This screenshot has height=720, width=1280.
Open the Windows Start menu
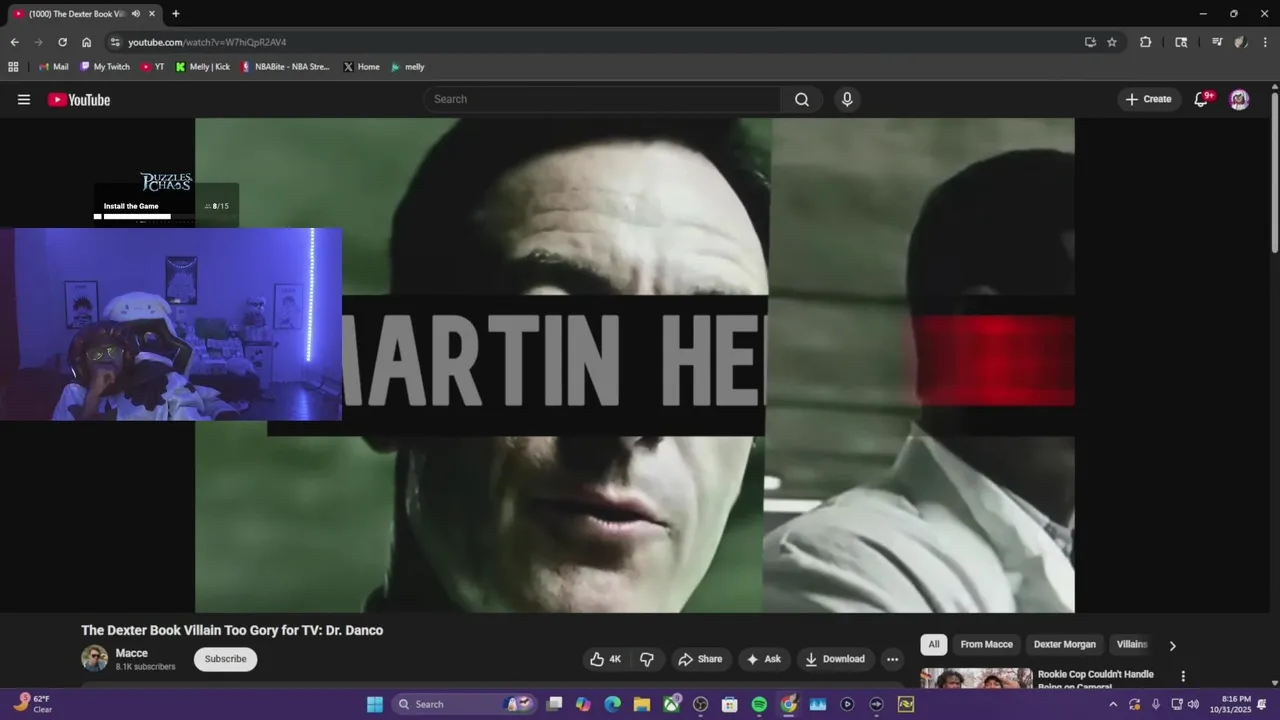pos(375,704)
